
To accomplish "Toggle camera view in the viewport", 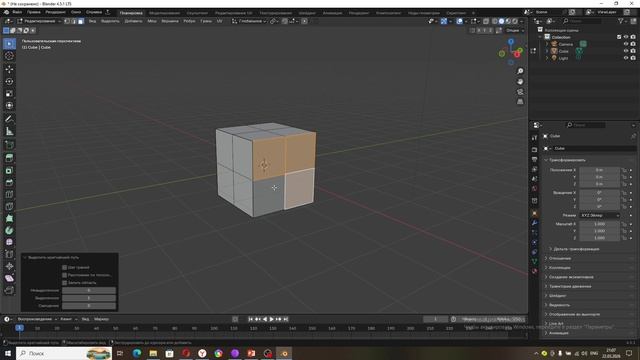I will coord(520,92).
